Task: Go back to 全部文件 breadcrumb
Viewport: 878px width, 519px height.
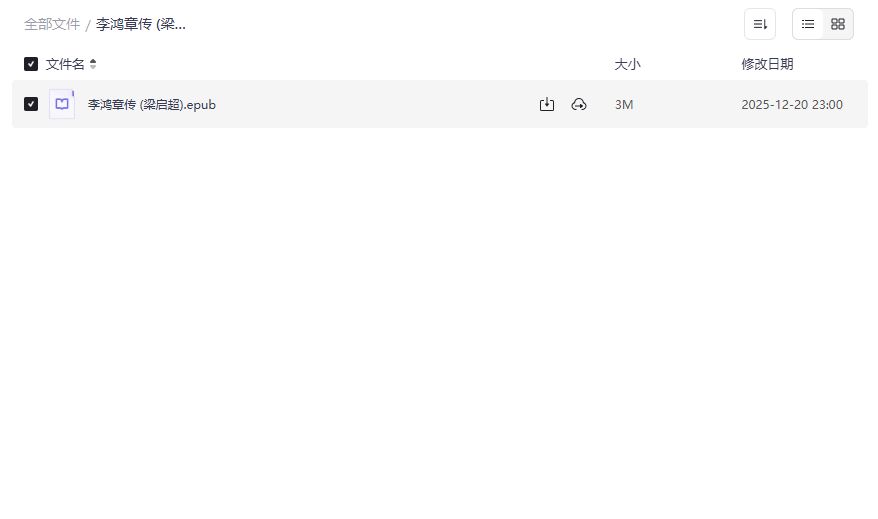Action: point(52,24)
